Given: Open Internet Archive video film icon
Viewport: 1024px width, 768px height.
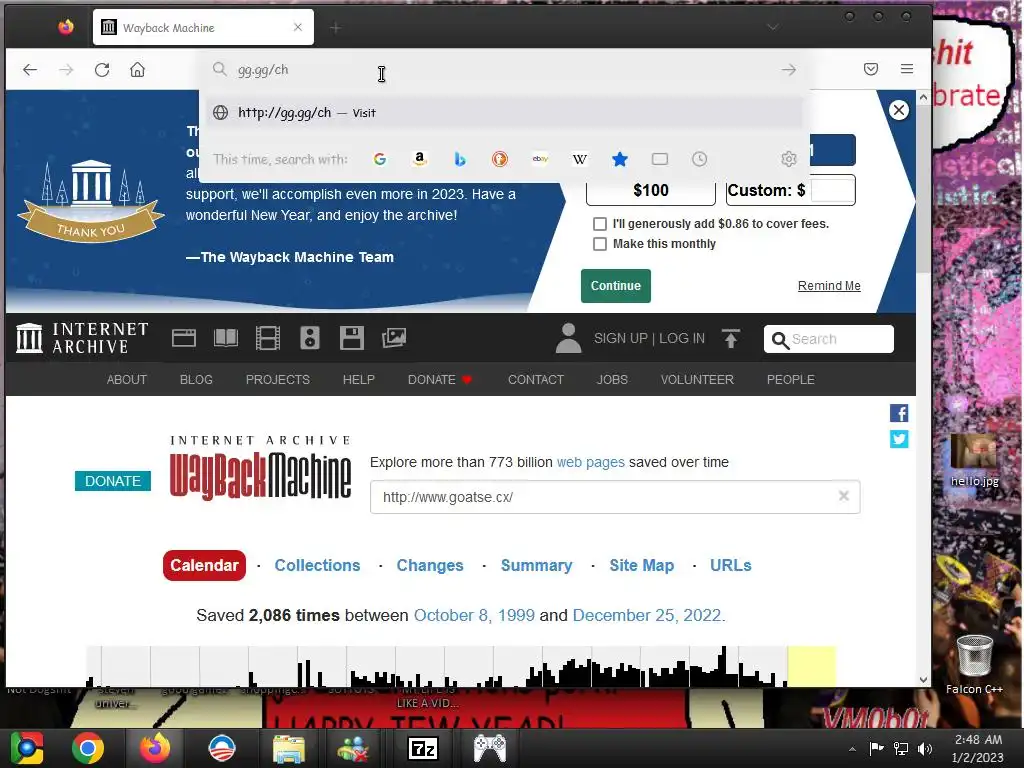Looking at the screenshot, I should click(x=268, y=338).
